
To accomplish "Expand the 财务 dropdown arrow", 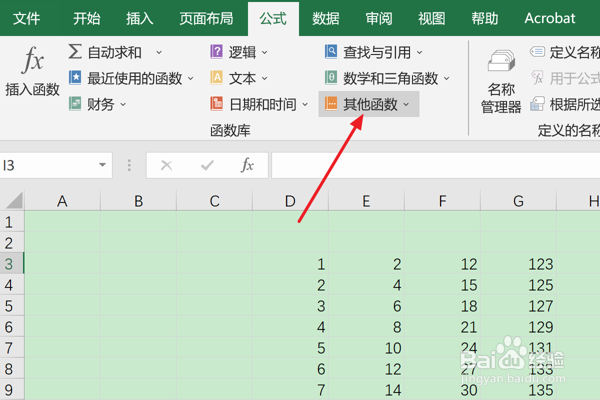I will click(123, 104).
